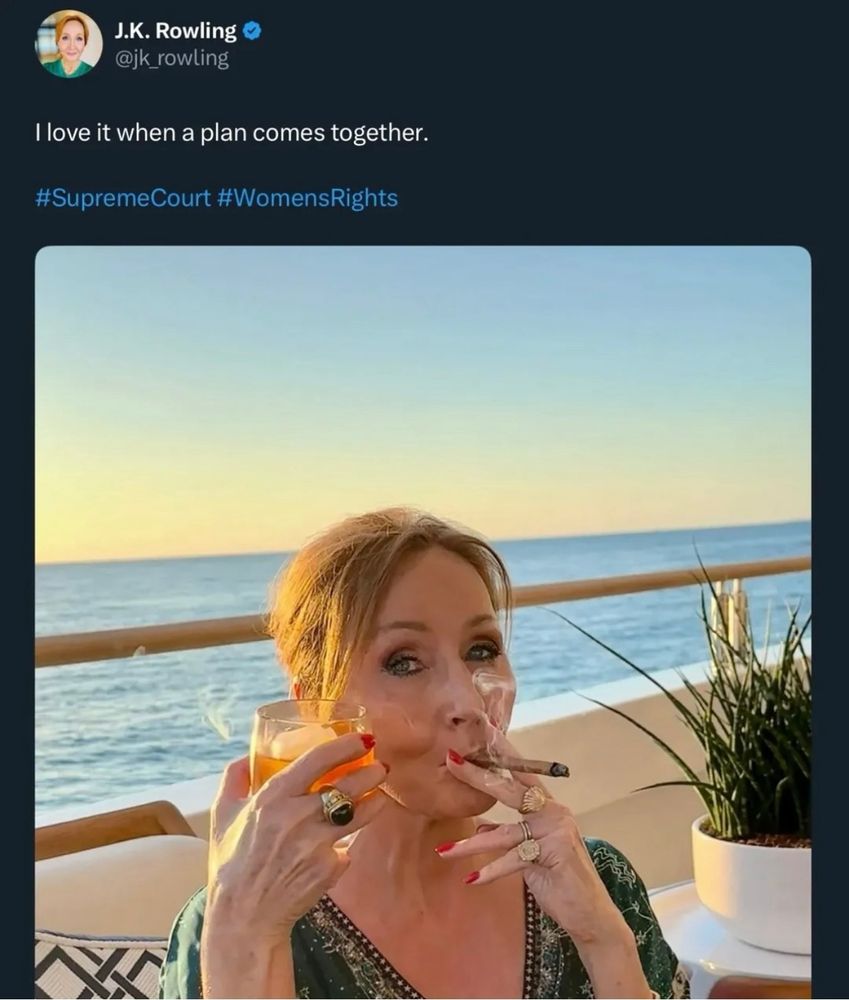This screenshot has width=849, height=1000.
Task: Click the cigar in the photo
Action: pyautogui.click(x=518, y=765)
